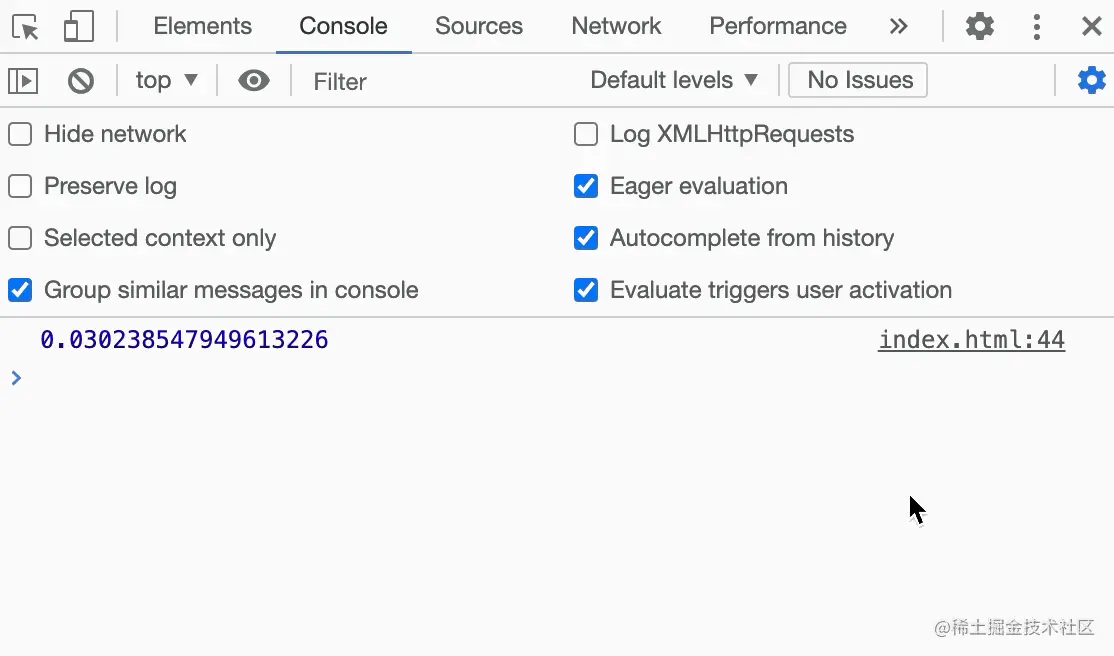Focus the Filter input field

coord(437,81)
